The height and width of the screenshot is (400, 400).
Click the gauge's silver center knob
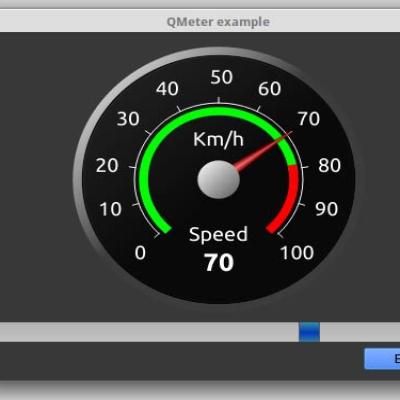pyautogui.click(x=218, y=180)
